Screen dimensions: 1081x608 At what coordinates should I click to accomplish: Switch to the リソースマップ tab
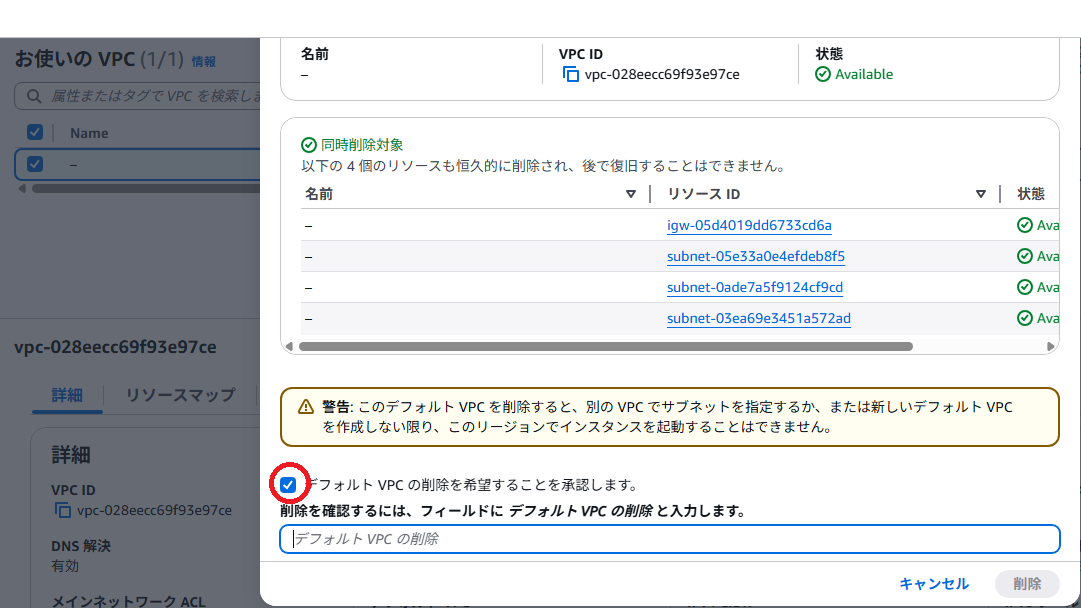(180, 395)
